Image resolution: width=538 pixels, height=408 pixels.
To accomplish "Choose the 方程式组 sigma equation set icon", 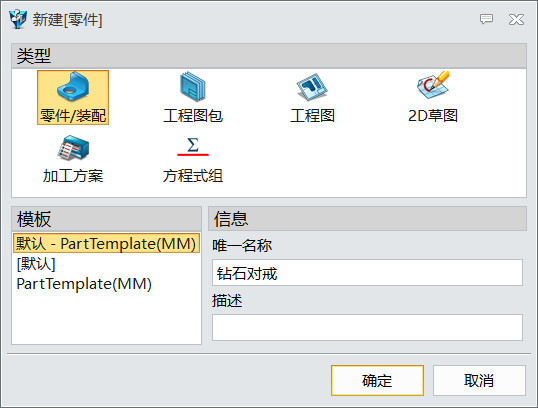I will coord(193,147).
